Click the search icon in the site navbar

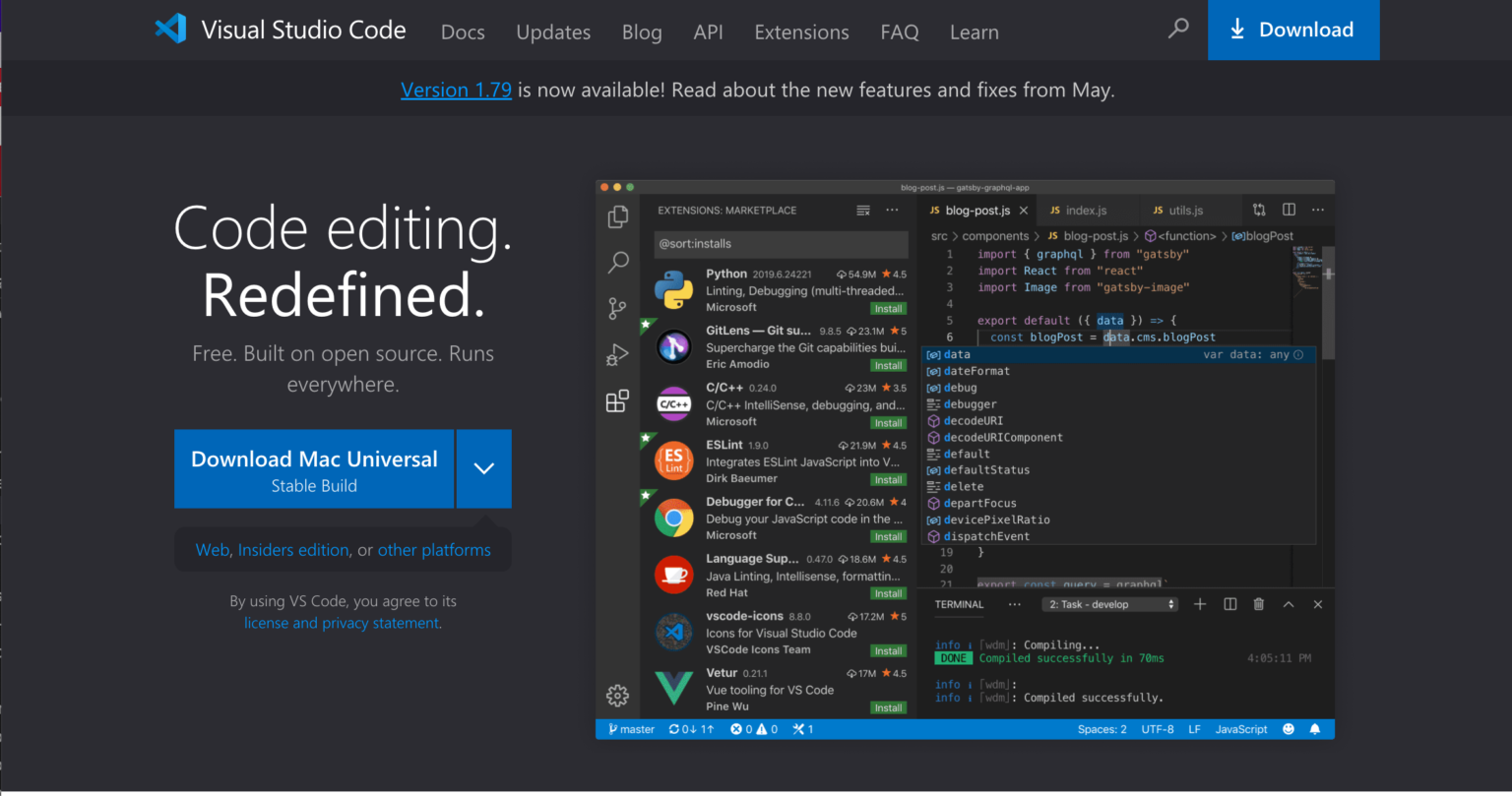(x=1178, y=30)
